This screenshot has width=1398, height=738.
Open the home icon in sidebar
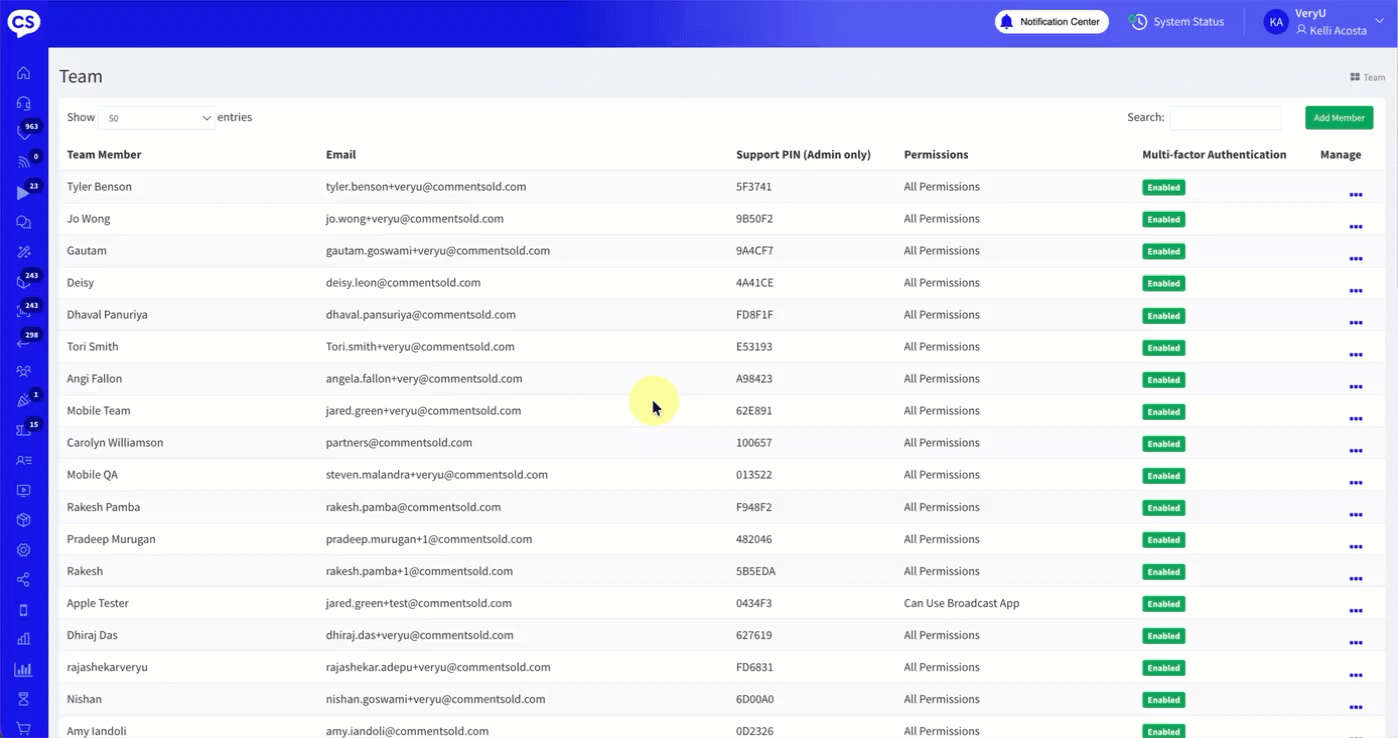point(23,73)
